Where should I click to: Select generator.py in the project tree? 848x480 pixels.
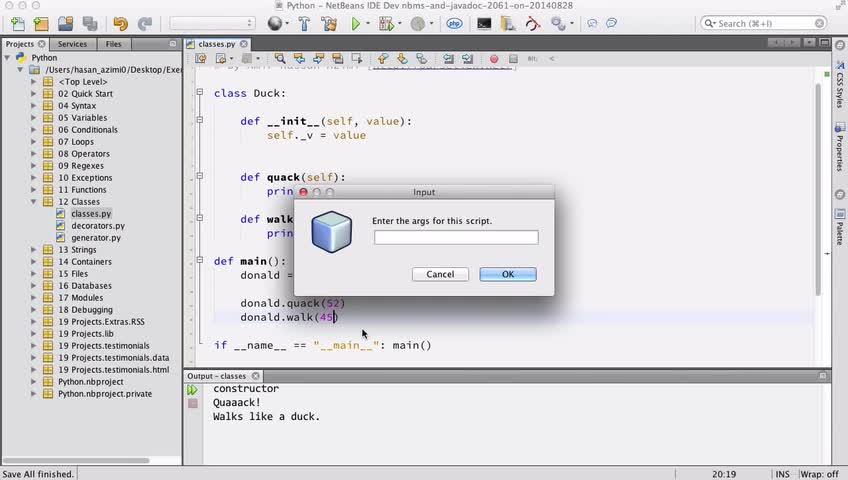[96, 237]
